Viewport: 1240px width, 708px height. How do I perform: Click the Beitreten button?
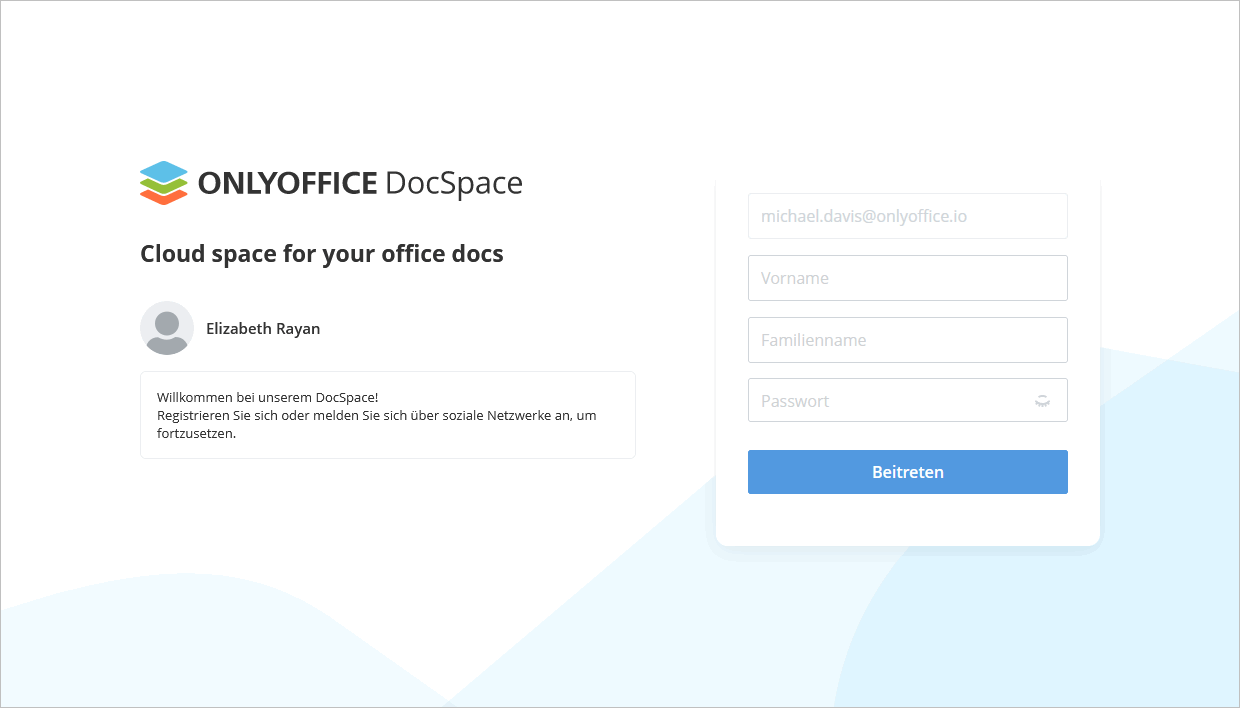[908, 472]
